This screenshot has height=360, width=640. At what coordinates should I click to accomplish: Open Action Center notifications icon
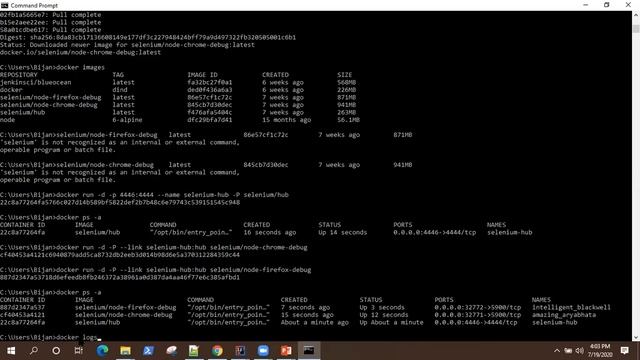pos(624,351)
